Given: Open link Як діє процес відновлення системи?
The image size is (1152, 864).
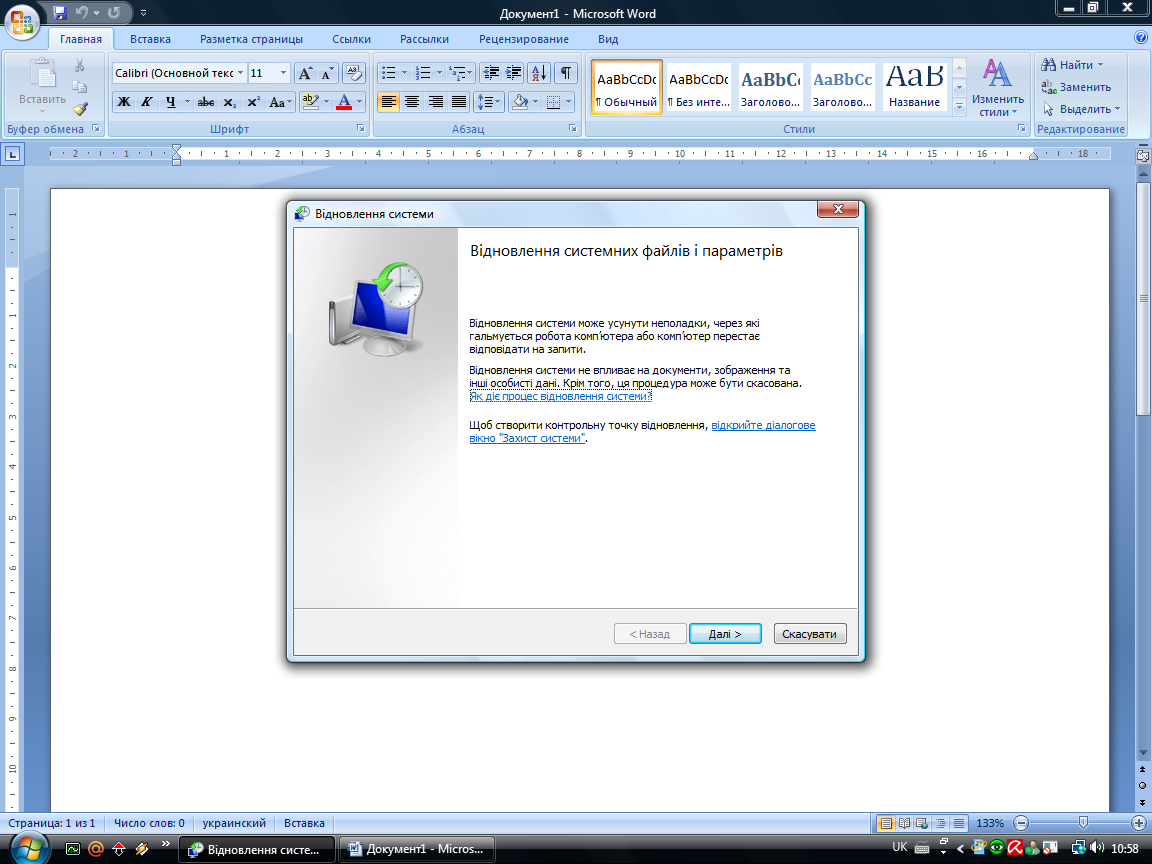Looking at the screenshot, I should click(x=561, y=396).
